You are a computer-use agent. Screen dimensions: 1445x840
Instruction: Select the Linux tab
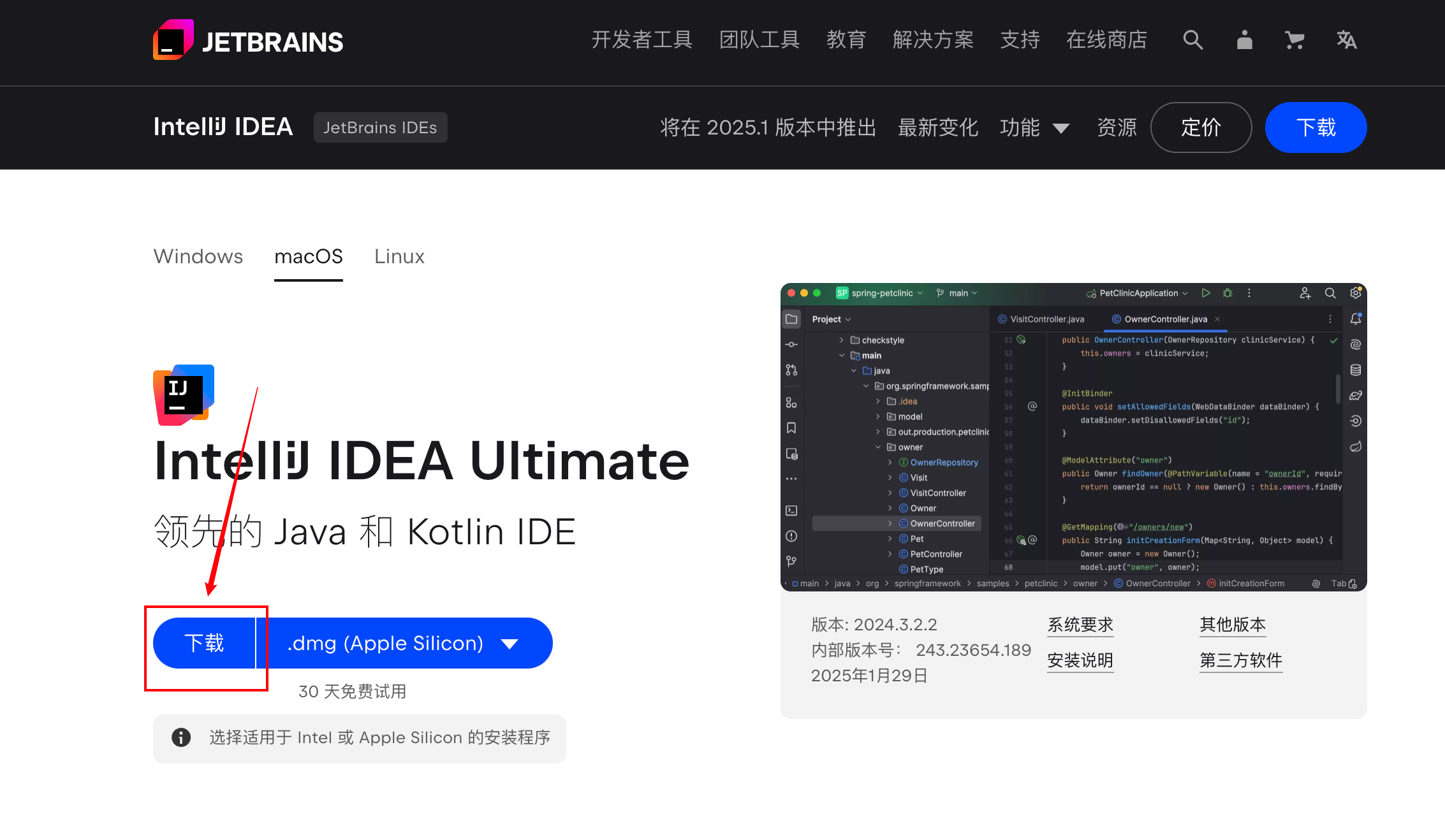pos(399,256)
